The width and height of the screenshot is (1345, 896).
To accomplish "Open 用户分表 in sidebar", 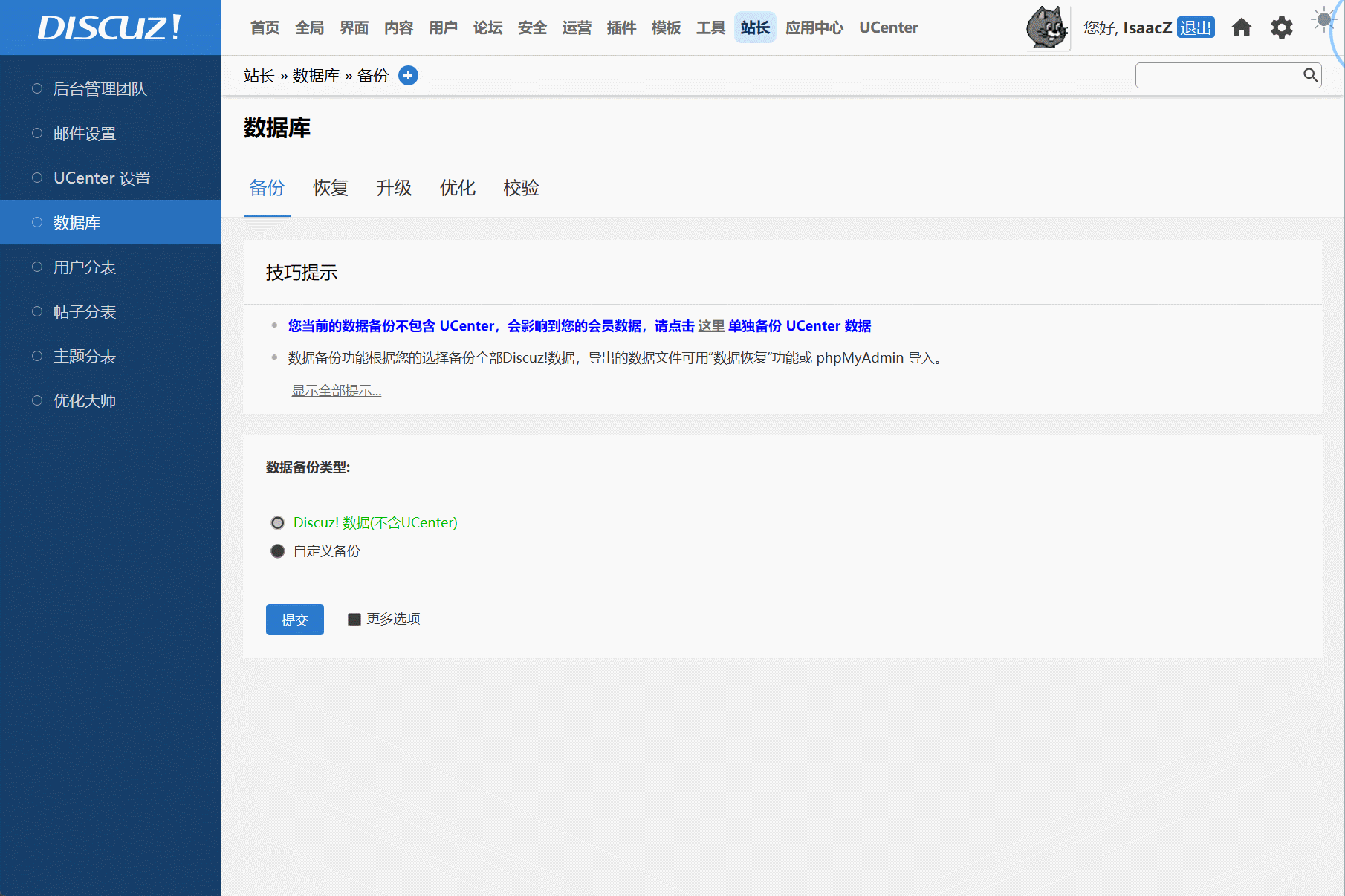I will pyautogui.click(x=111, y=267).
